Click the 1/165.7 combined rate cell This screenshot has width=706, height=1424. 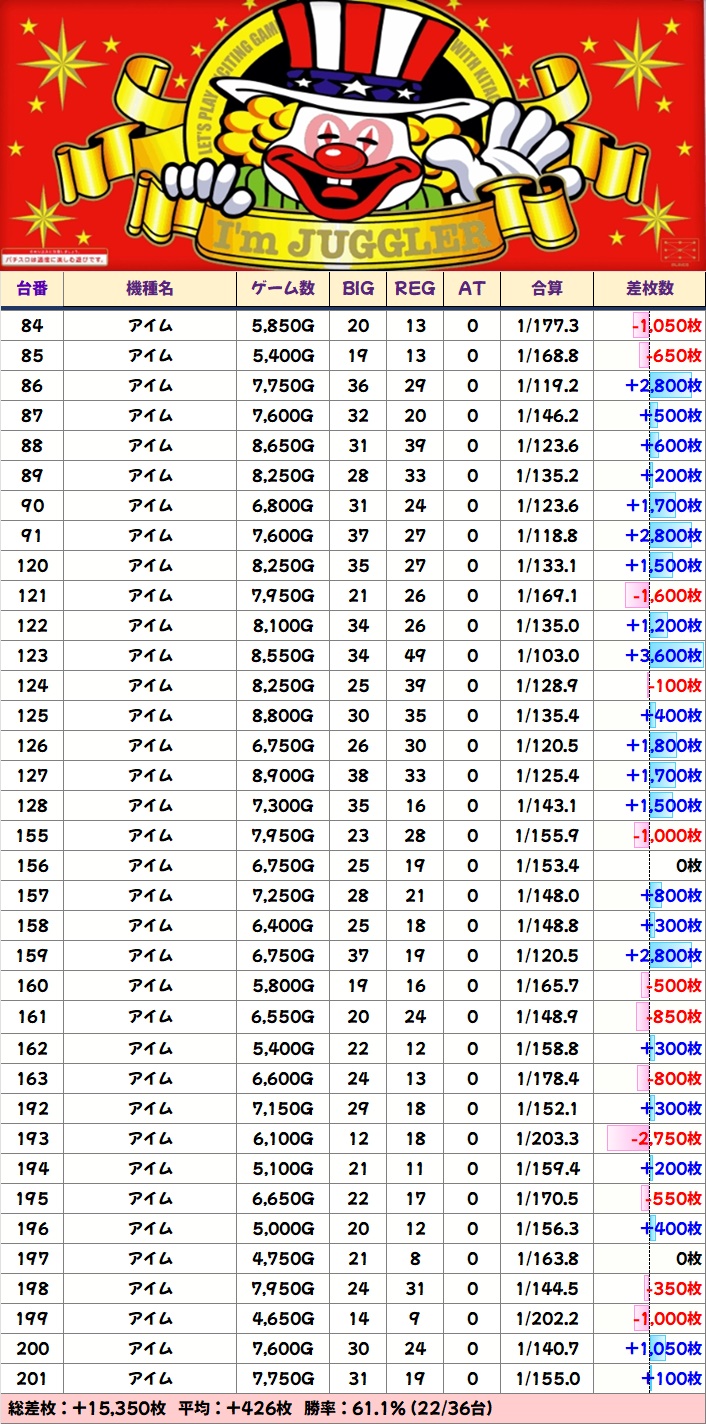coord(547,986)
